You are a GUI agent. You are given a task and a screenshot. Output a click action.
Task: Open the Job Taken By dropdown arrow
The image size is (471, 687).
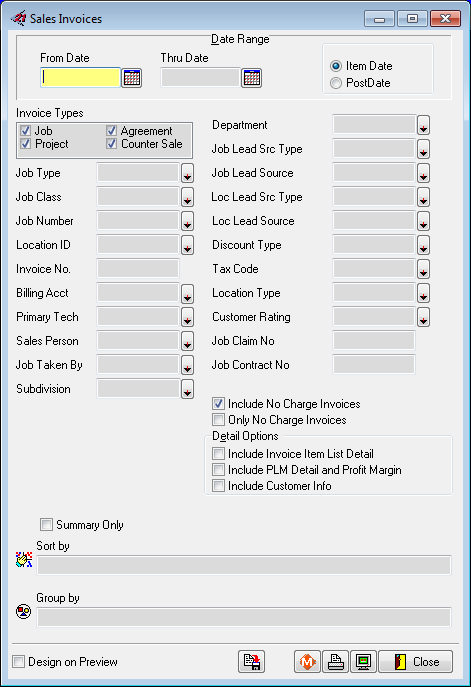point(188,365)
